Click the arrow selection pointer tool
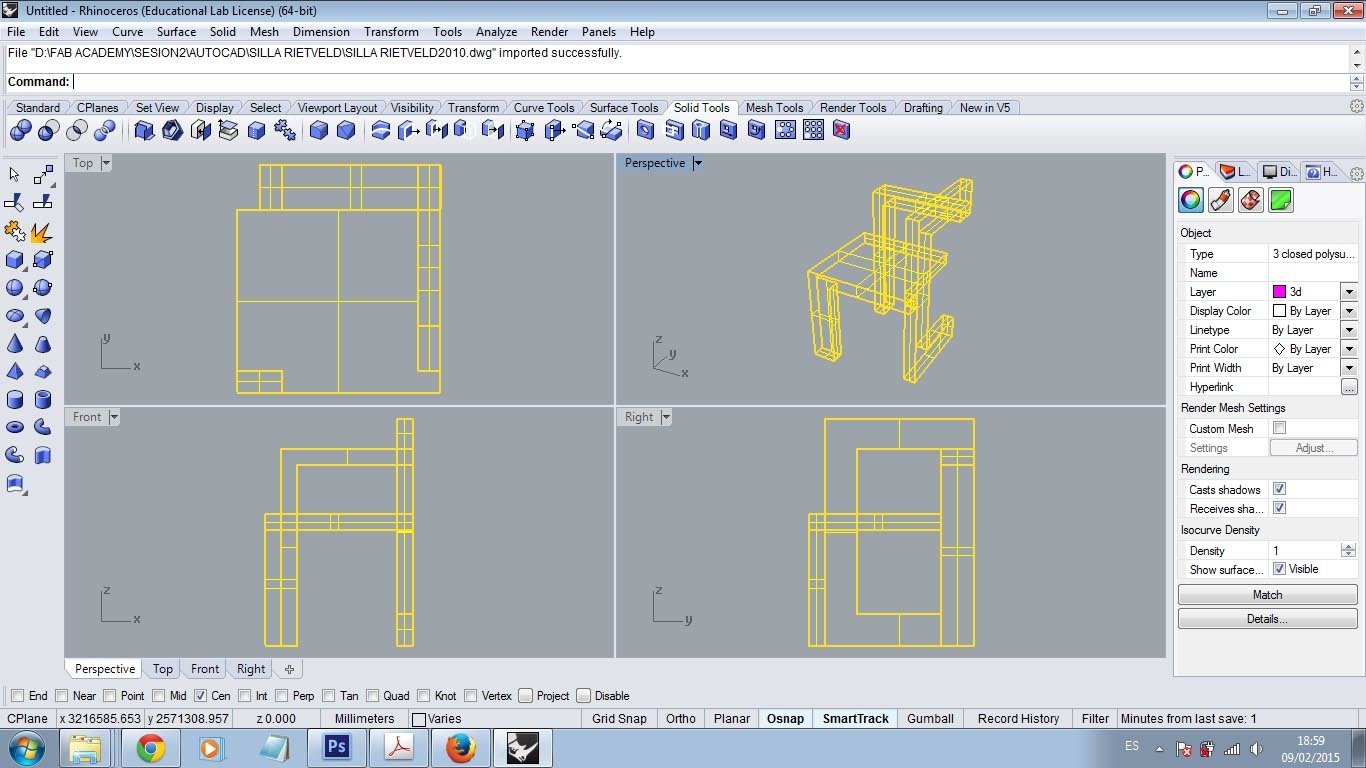1366x768 pixels. pyautogui.click(x=15, y=175)
